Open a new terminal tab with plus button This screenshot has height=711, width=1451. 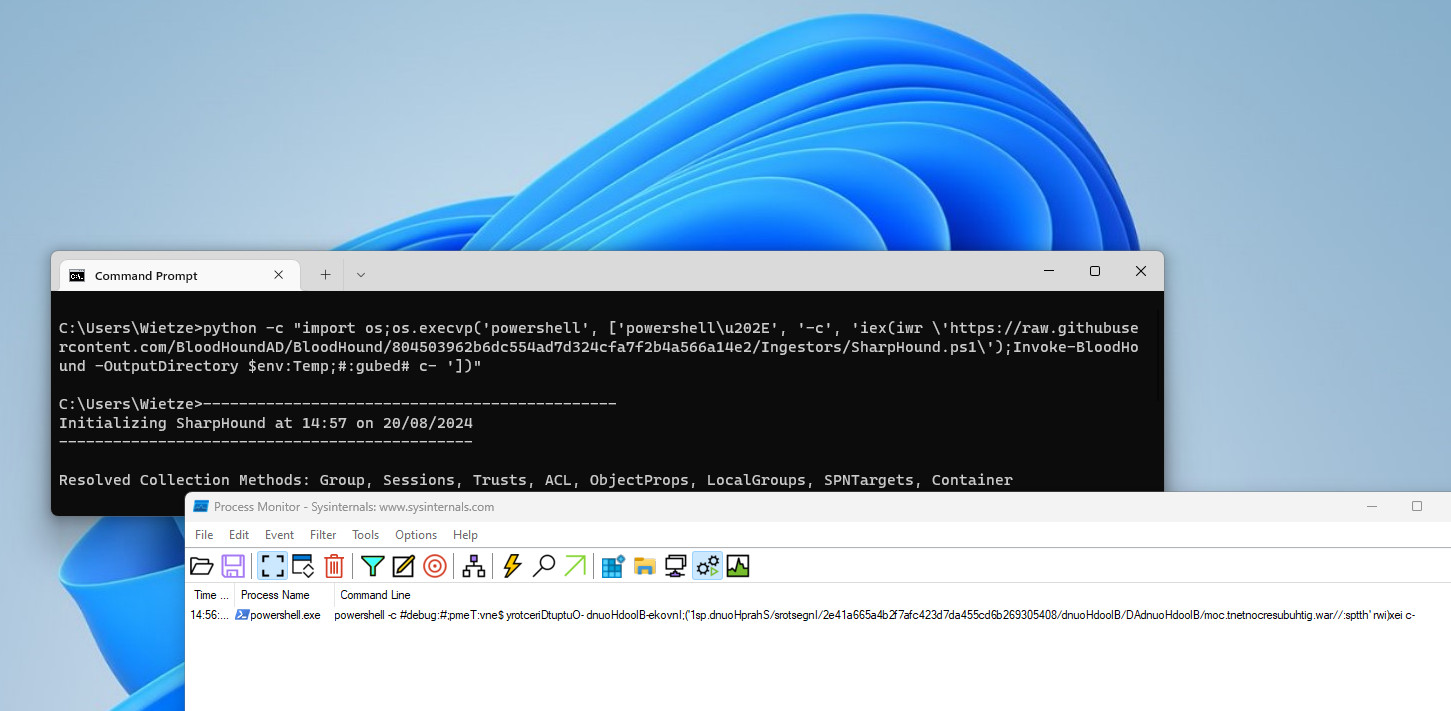[x=325, y=274]
